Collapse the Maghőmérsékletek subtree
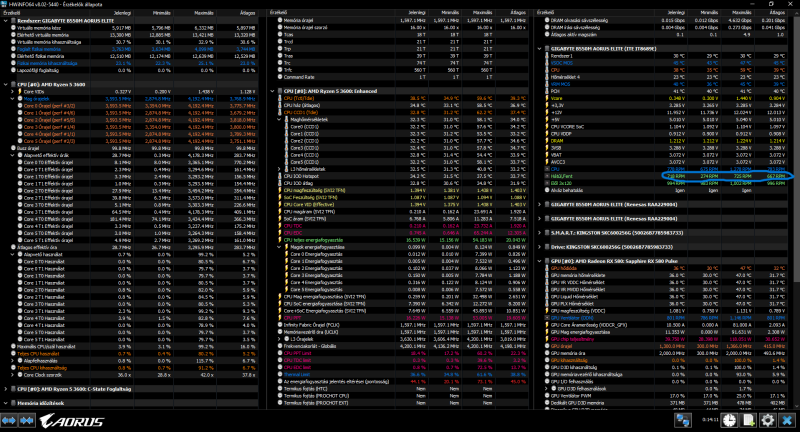This screenshot has height=432, width=800. (279, 120)
